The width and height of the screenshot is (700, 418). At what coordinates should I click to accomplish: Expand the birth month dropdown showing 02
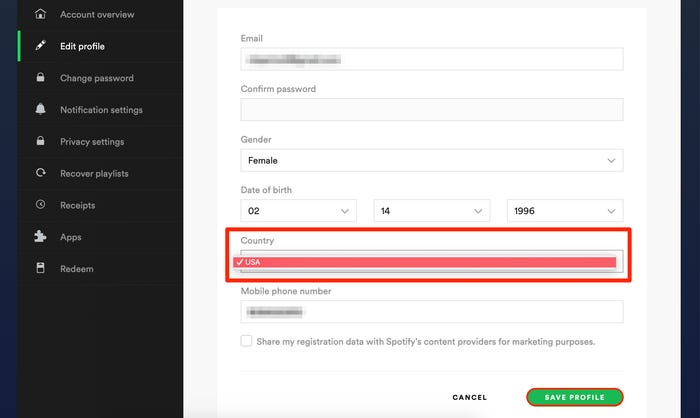[x=298, y=211]
